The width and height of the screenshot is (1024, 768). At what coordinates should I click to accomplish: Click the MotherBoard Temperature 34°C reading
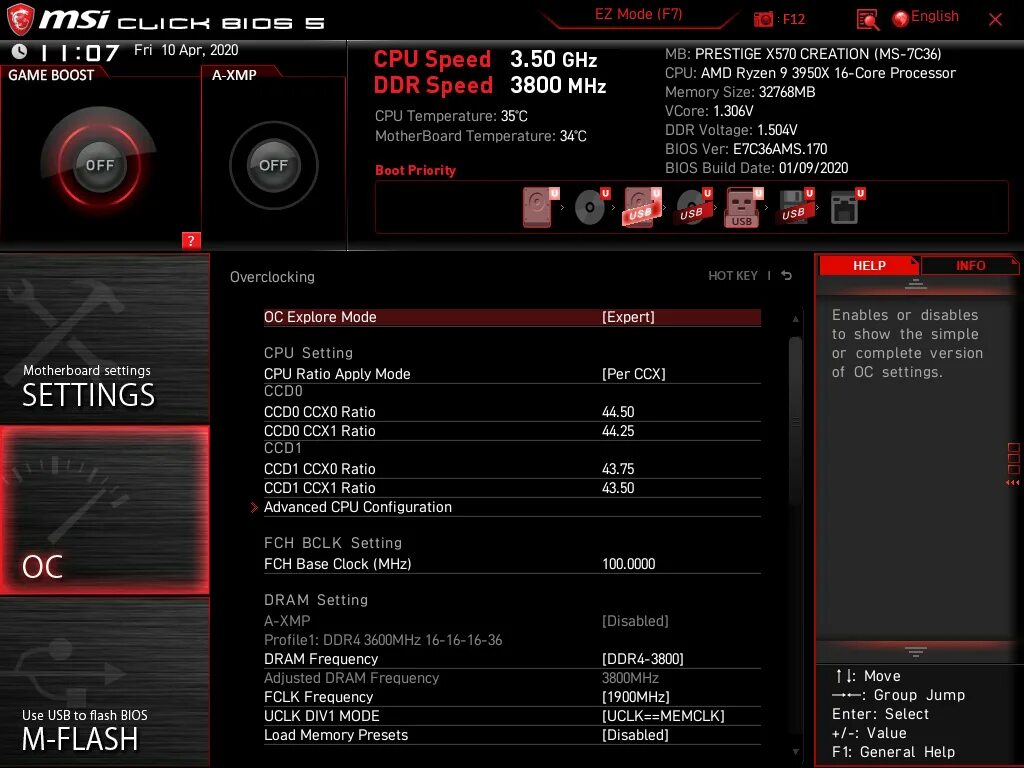481,136
